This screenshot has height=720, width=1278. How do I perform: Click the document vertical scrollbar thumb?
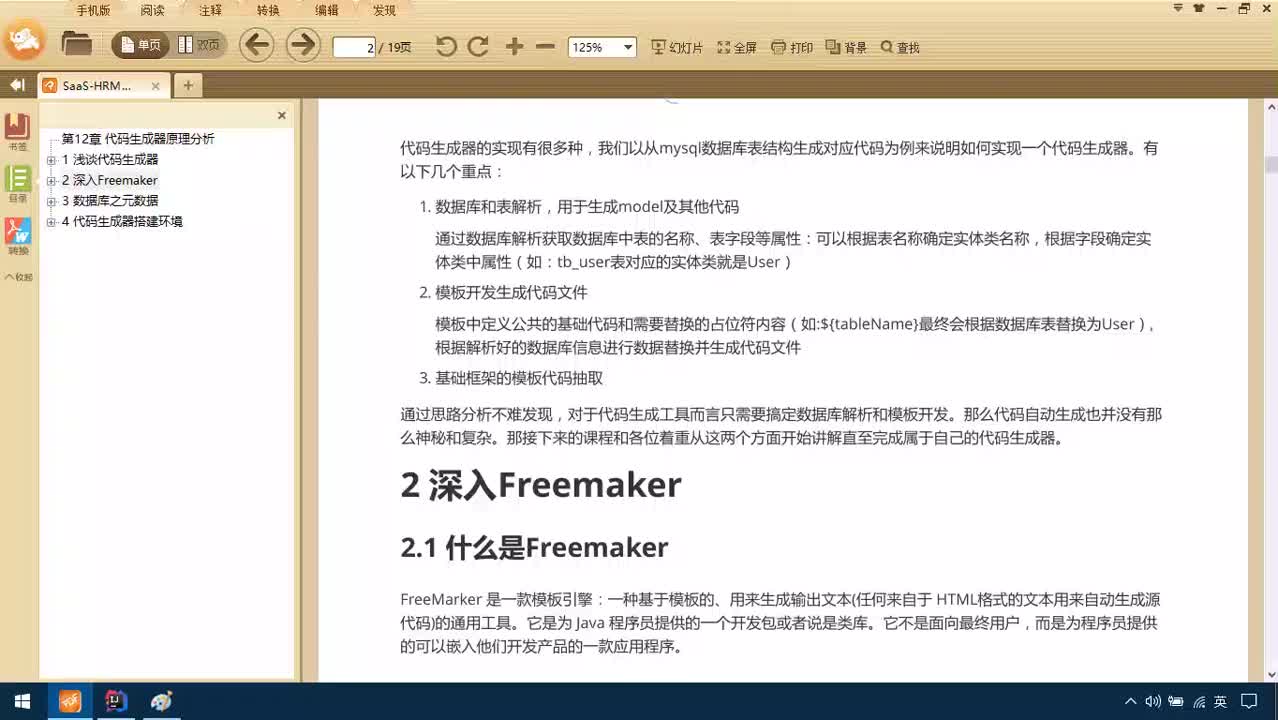[x=1271, y=165]
